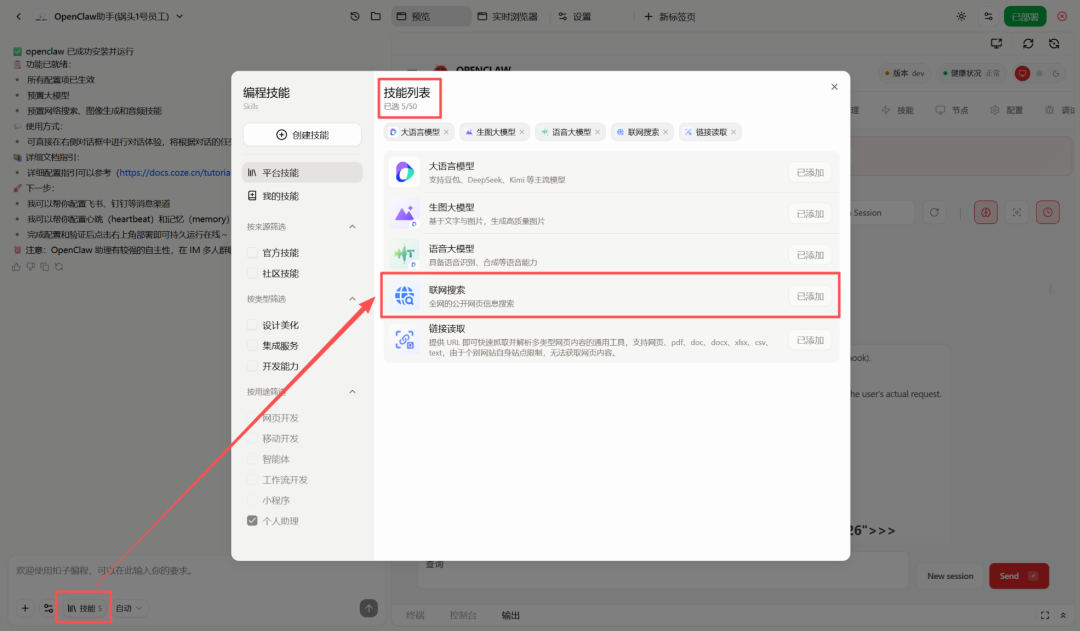Viewport: 1080px width, 631px height.
Task: Check the 工作流开发 filter
Action: pyautogui.click(x=252, y=480)
